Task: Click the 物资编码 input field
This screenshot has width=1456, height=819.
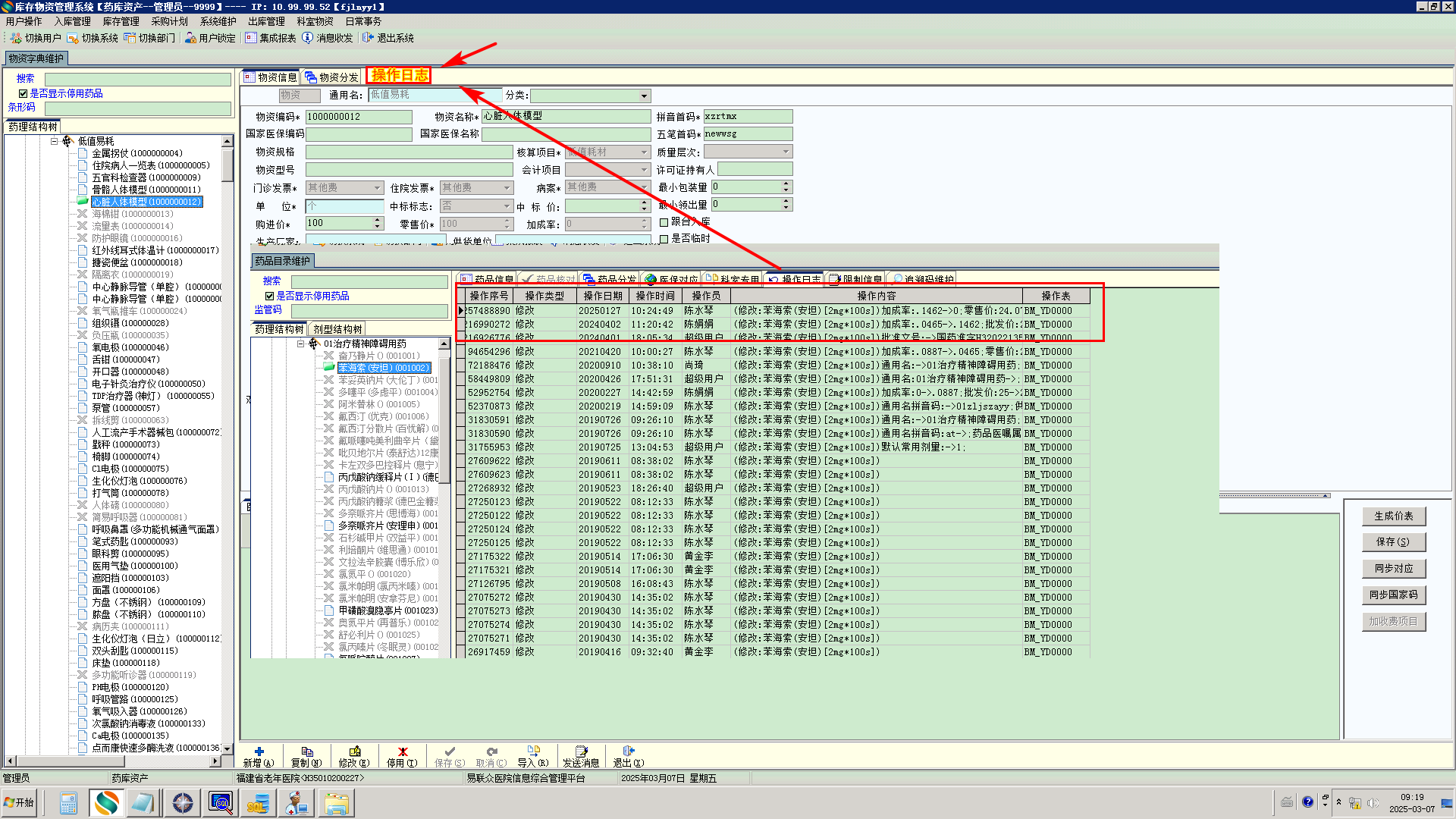Action: click(x=358, y=117)
